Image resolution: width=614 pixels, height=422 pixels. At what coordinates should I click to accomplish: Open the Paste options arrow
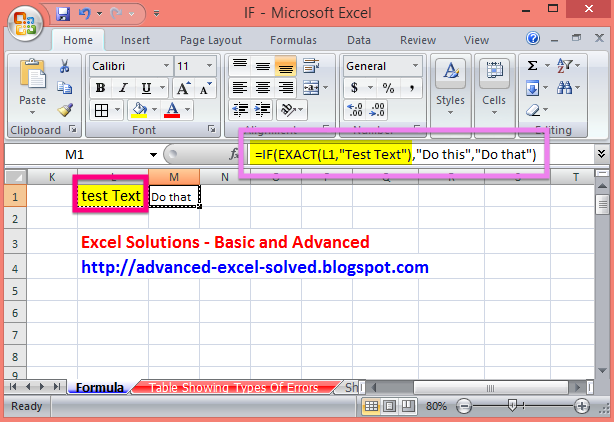(33, 113)
